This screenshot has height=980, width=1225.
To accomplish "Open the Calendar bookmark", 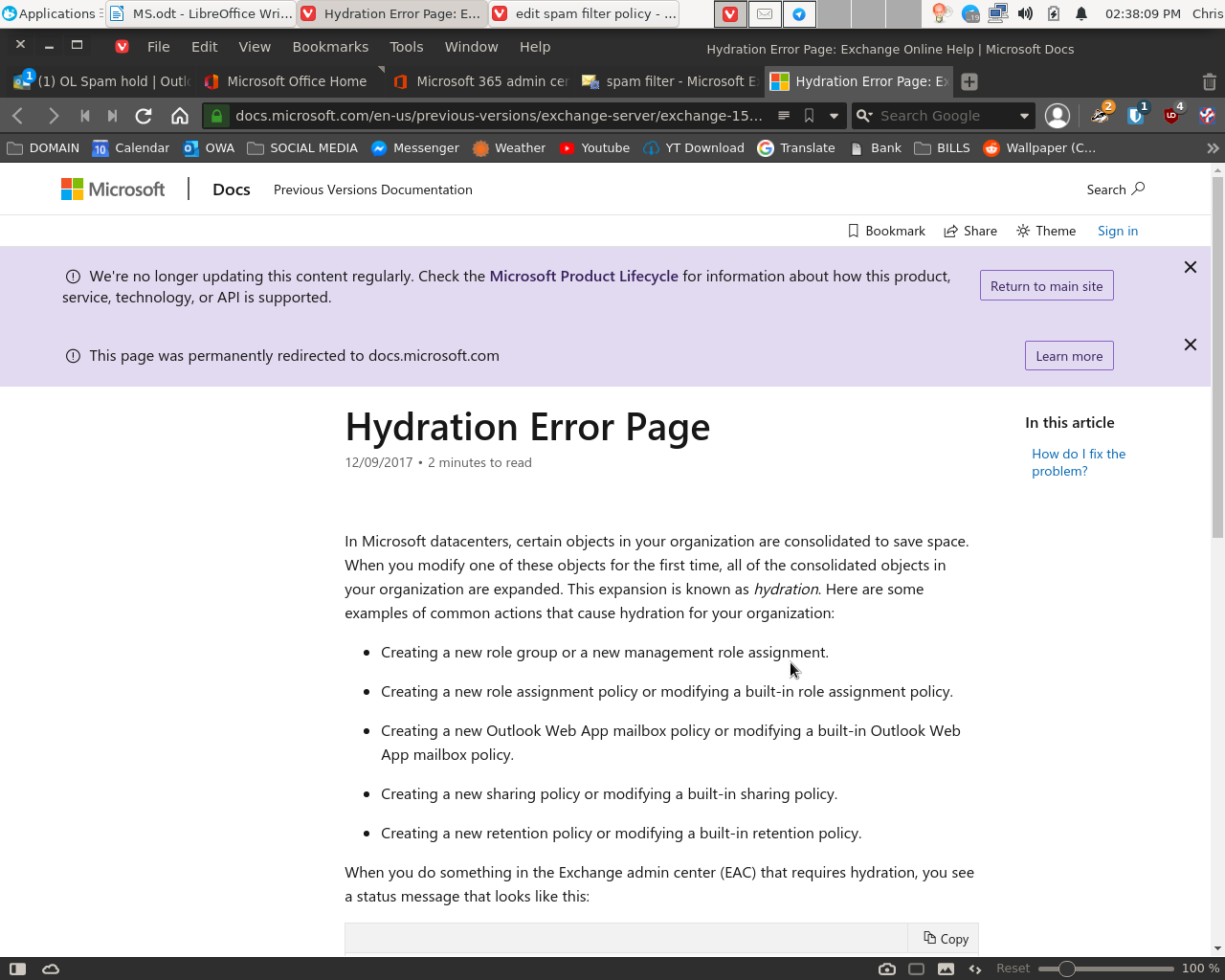I will 131,148.
